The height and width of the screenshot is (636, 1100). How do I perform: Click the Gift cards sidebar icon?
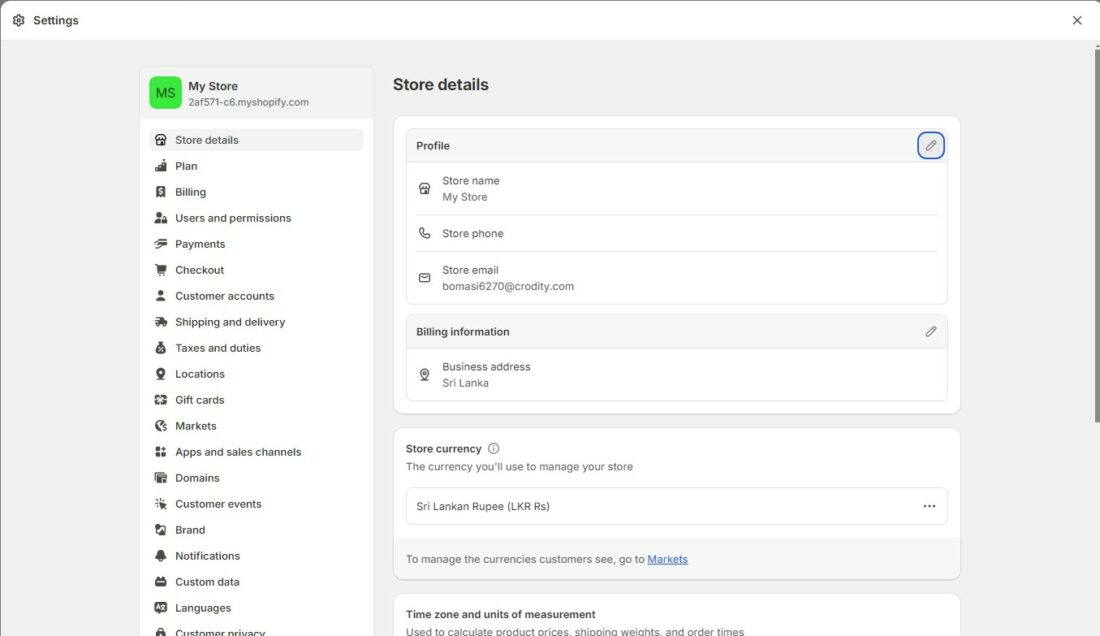coord(161,400)
